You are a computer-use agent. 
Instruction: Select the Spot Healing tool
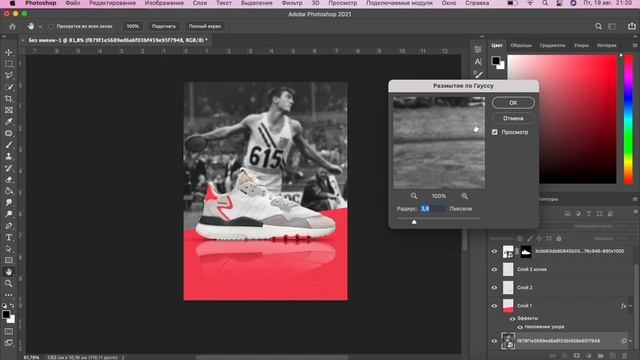tap(9, 133)
